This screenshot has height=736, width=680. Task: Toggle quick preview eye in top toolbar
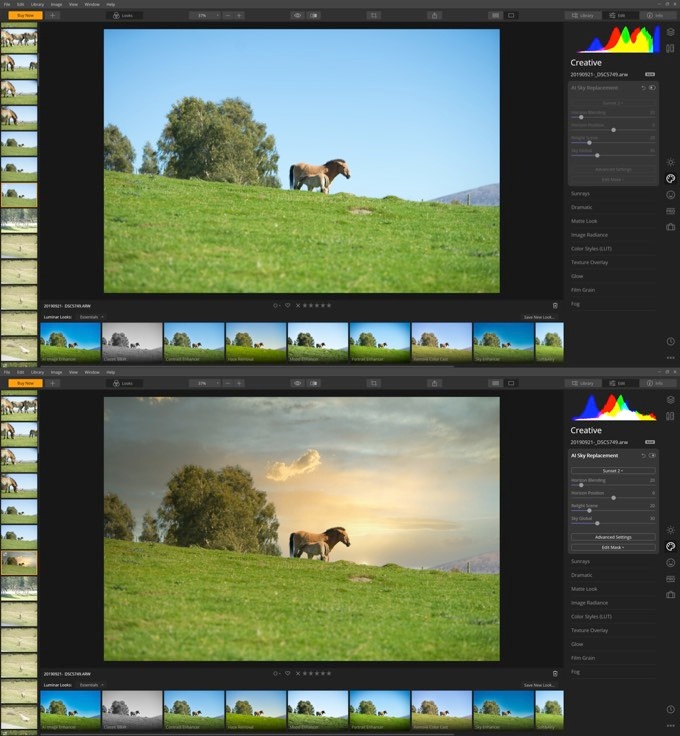coord(298,15)
